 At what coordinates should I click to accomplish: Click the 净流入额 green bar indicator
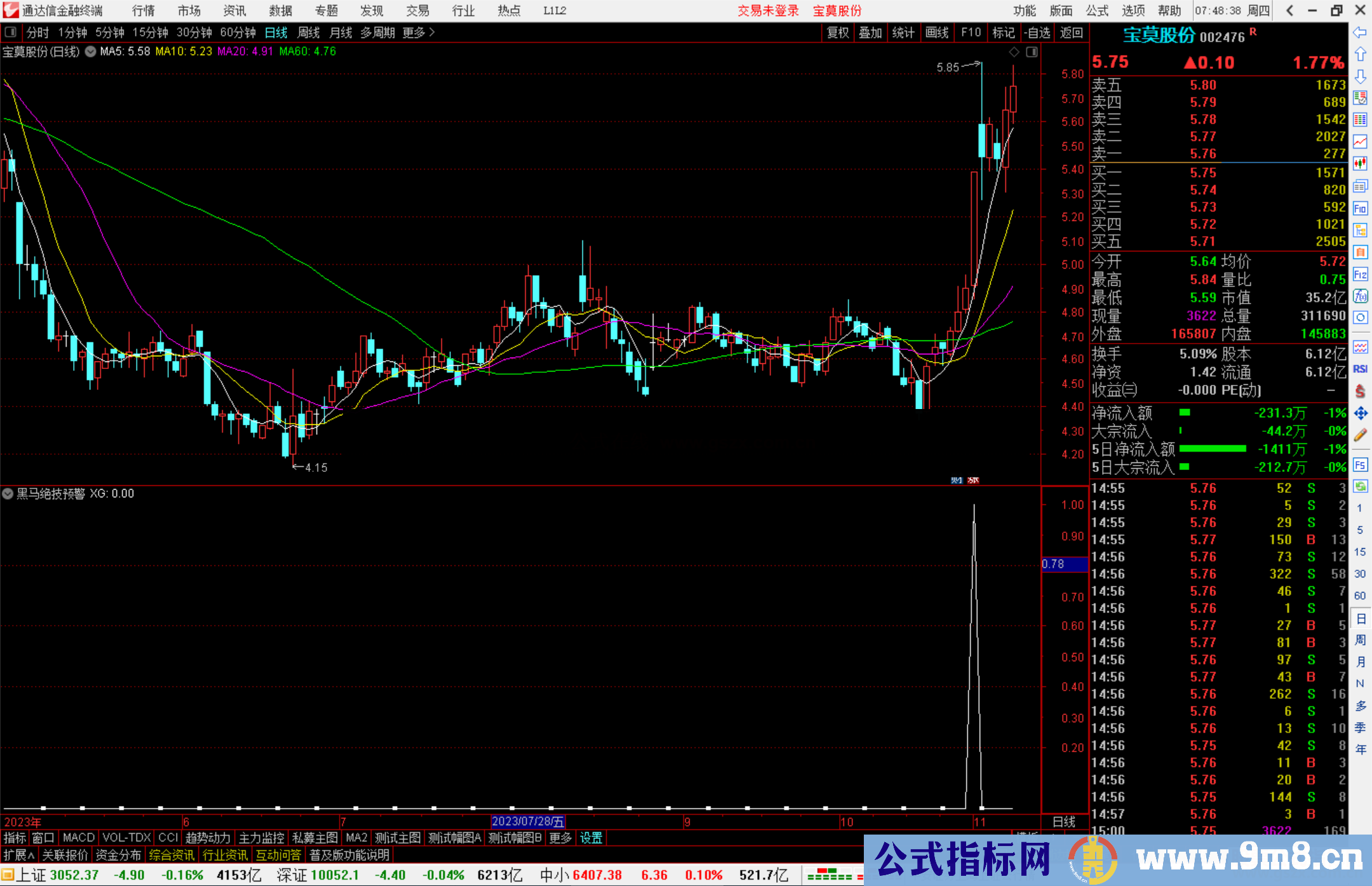[1185, 413]
